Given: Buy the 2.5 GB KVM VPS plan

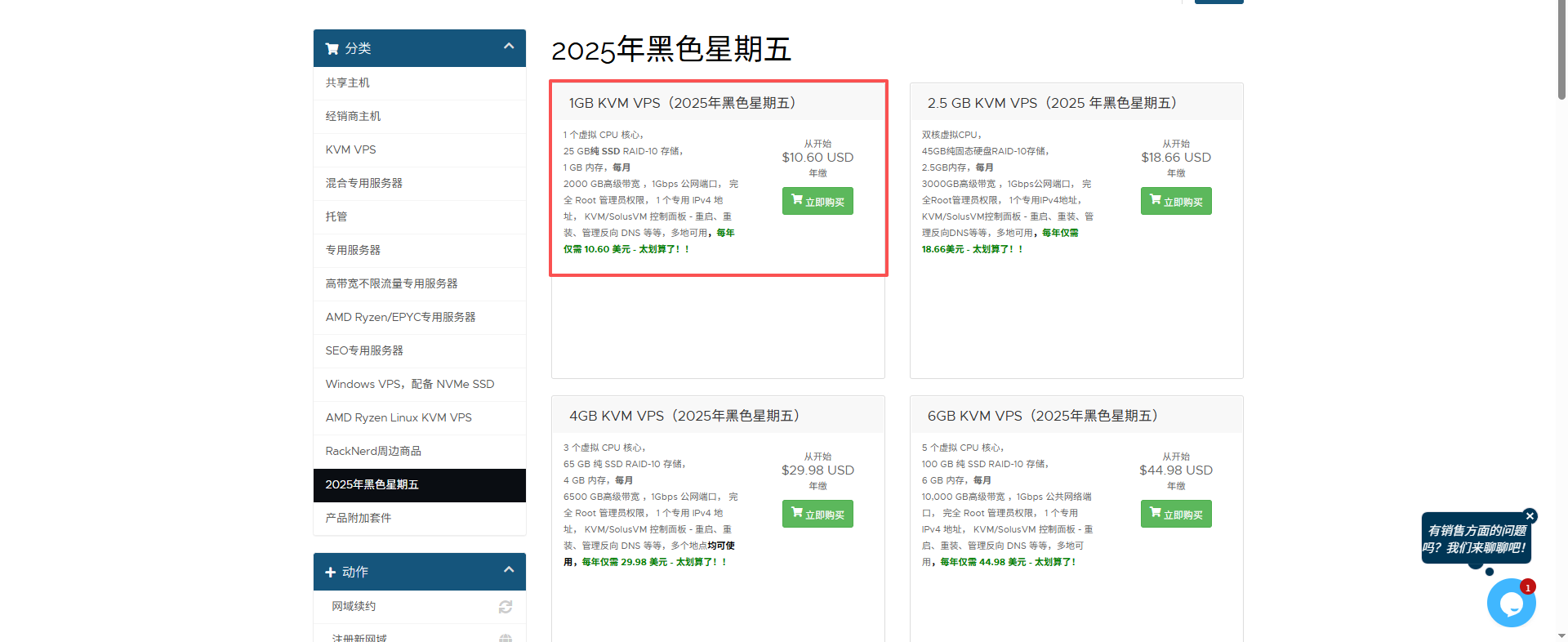Looking at the screenshot, I should click(1176, 202).
